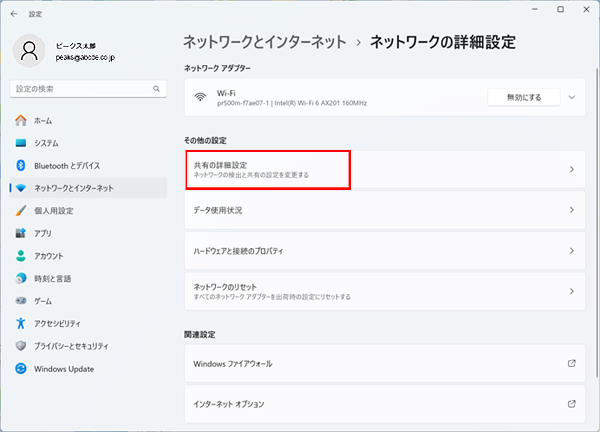The image size is (600, 432).
Task: Click the back arrow in title bar
Action: [x=12, y=13]
